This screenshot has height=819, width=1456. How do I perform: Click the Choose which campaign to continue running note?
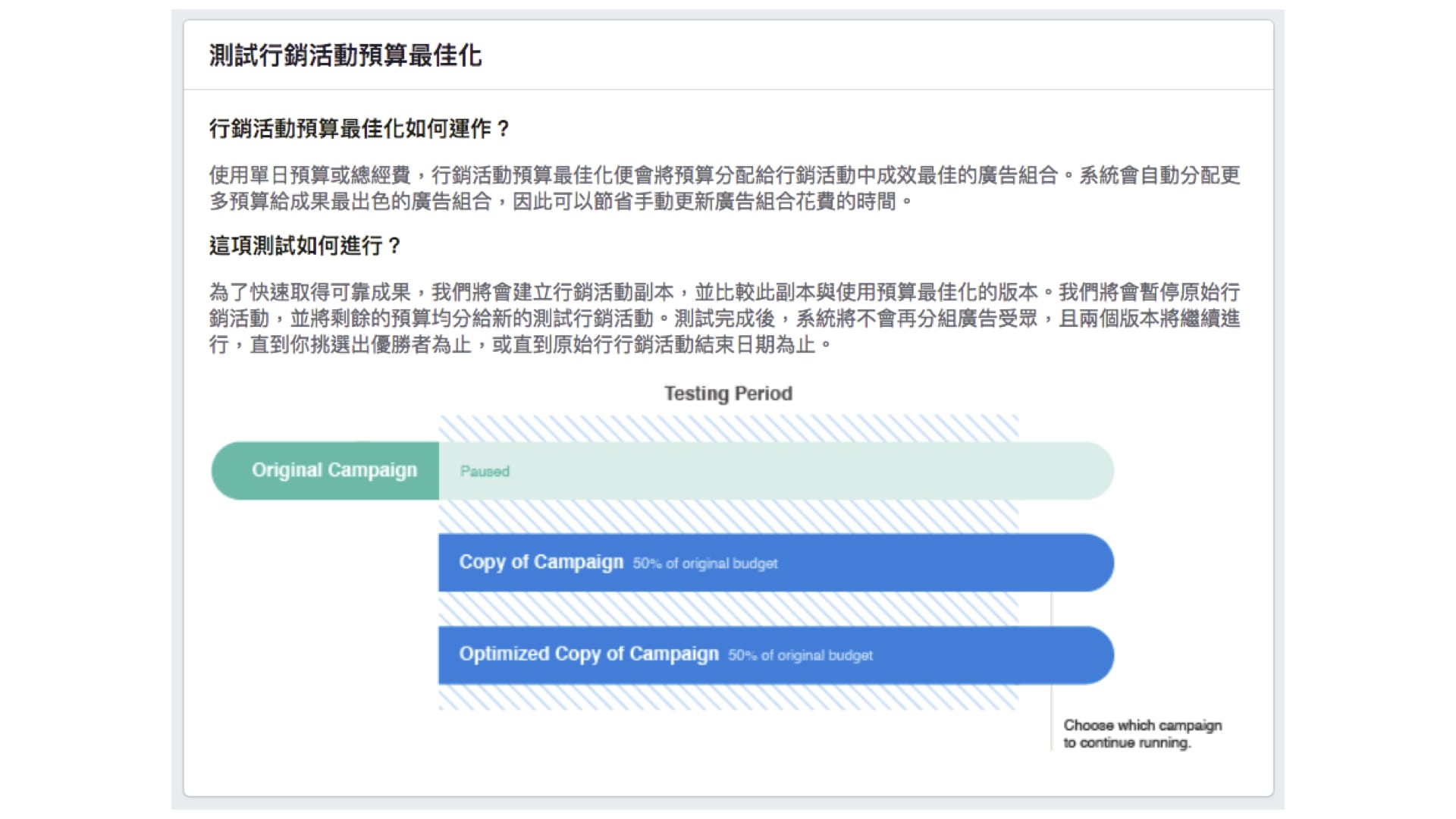pos(1141,733)
